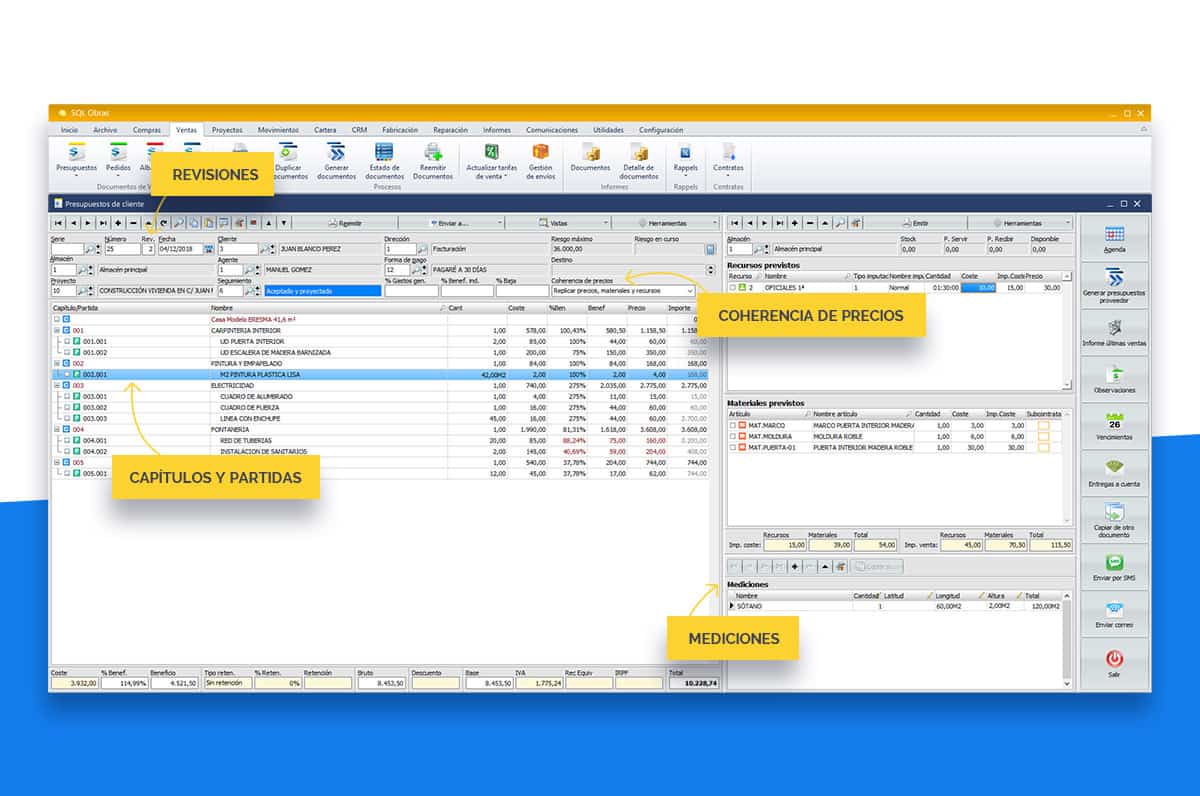
Task: Click Enviar por SMS icon
Action: pos(1114,565)
